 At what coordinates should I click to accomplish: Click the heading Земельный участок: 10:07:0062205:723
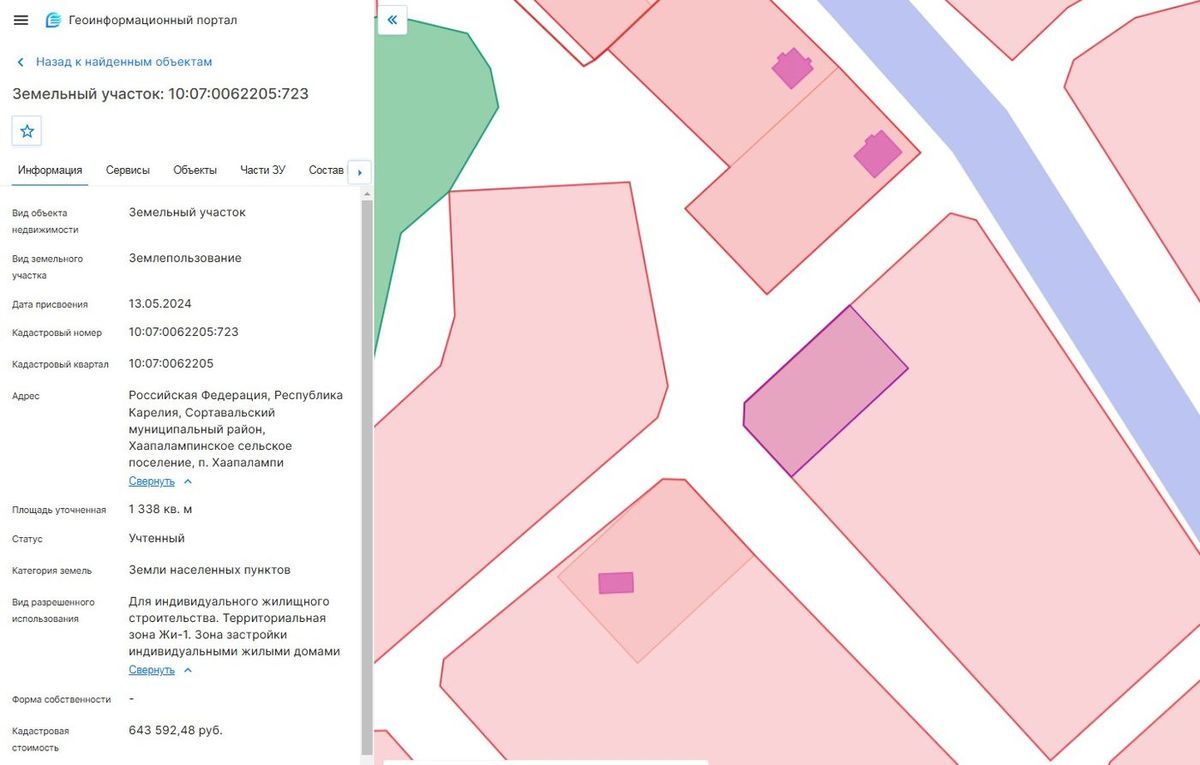[160, 94]
